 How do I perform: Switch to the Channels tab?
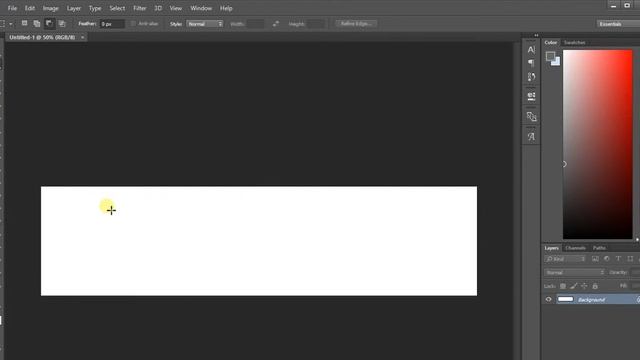pos(576,248)
